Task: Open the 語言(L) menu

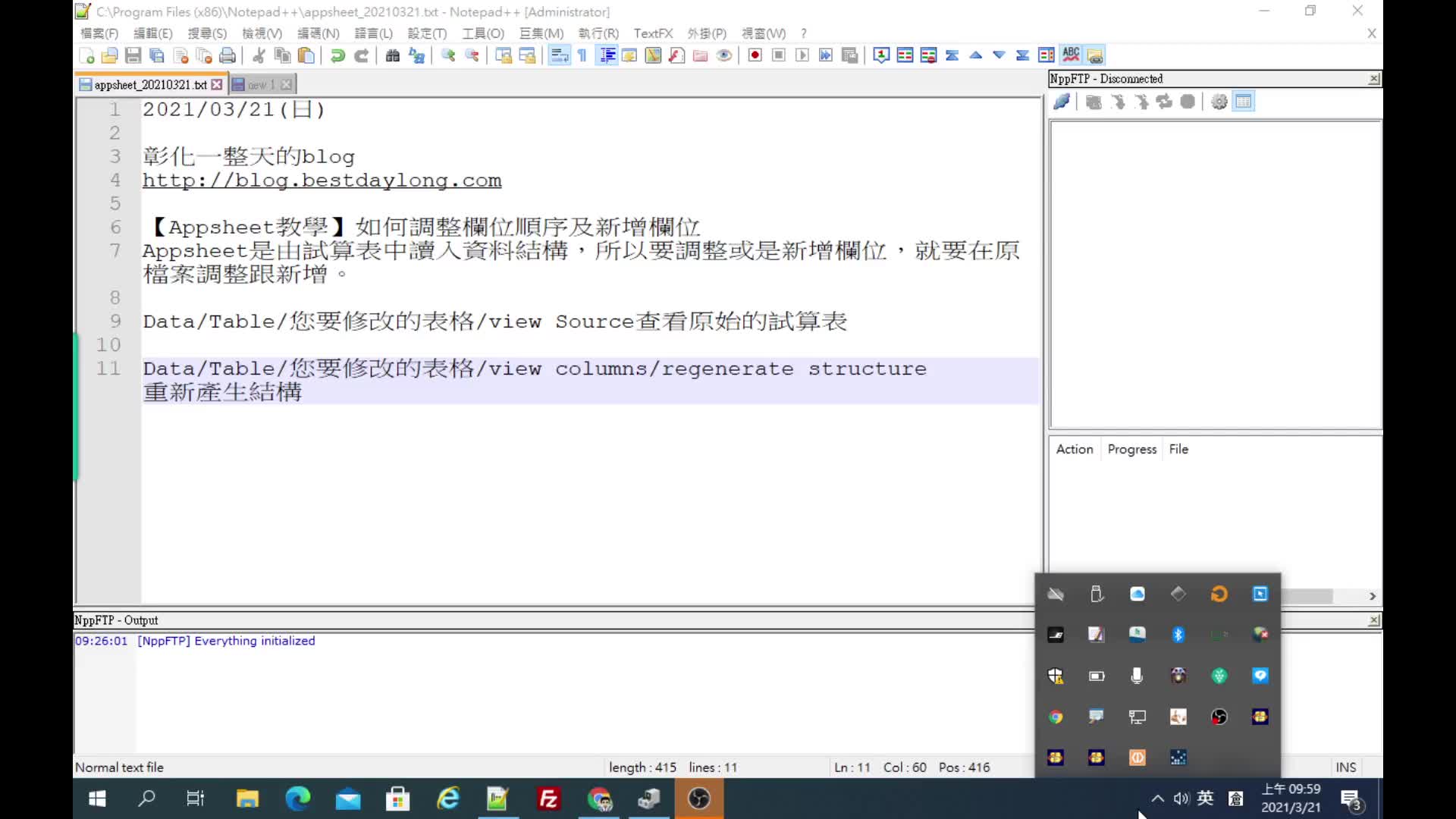Action: point(374,33)
